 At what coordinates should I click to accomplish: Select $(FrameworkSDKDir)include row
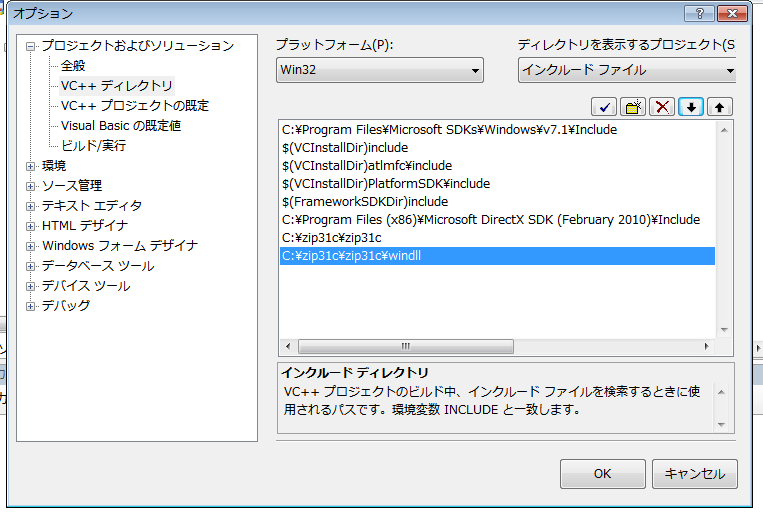click(x=497, y=202)
